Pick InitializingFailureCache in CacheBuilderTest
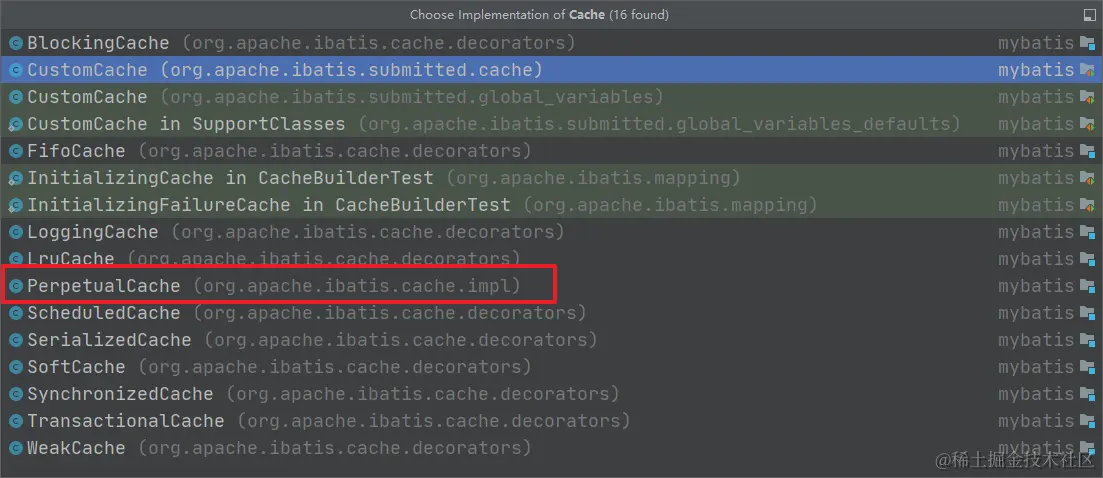 pos(268,205)
